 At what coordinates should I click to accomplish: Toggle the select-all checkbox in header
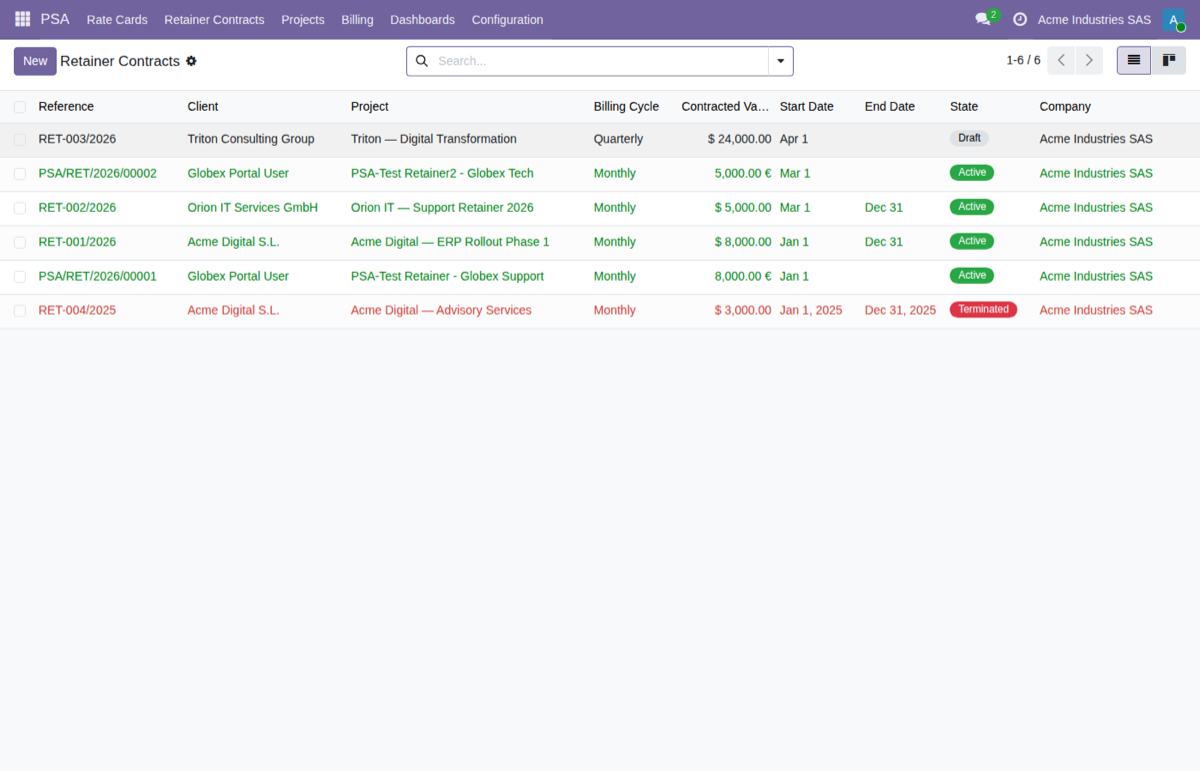(20, 107)
